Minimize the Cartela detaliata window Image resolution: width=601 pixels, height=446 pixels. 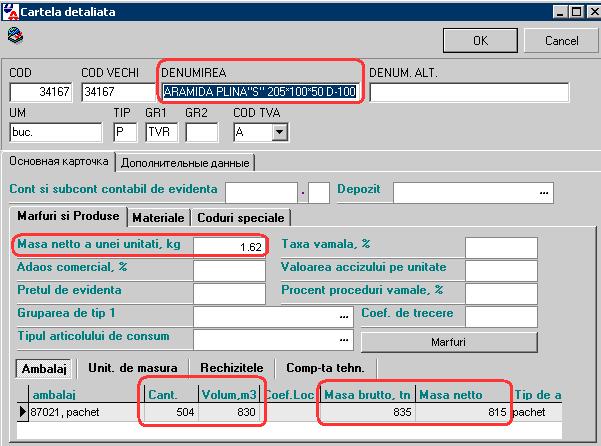(560, 12)
